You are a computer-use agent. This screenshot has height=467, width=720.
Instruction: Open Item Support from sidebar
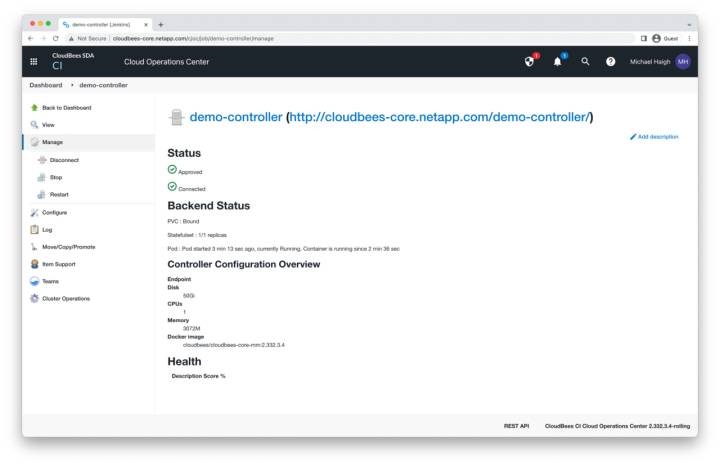pyautogui.click(x=58, y=264)
